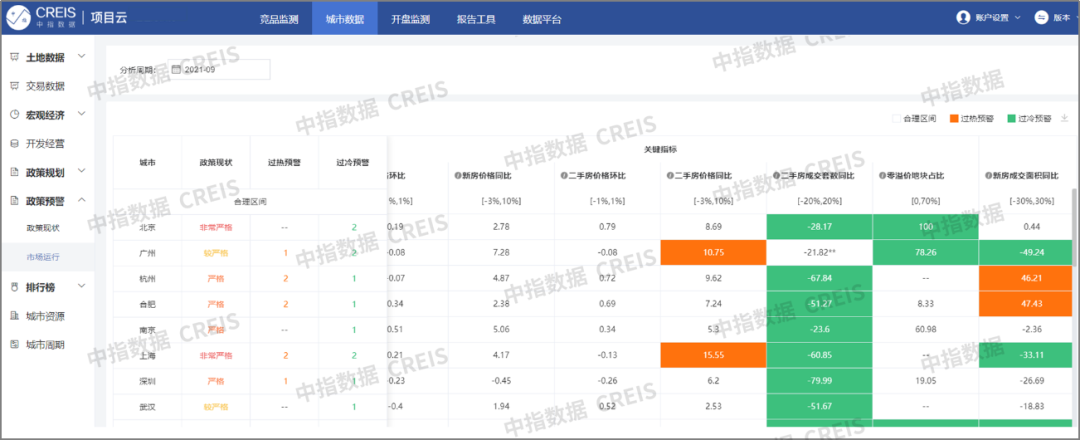Click the info icon beside 二手房价格同比
This screenshot has width=1080, height=440.
point(669,176)
